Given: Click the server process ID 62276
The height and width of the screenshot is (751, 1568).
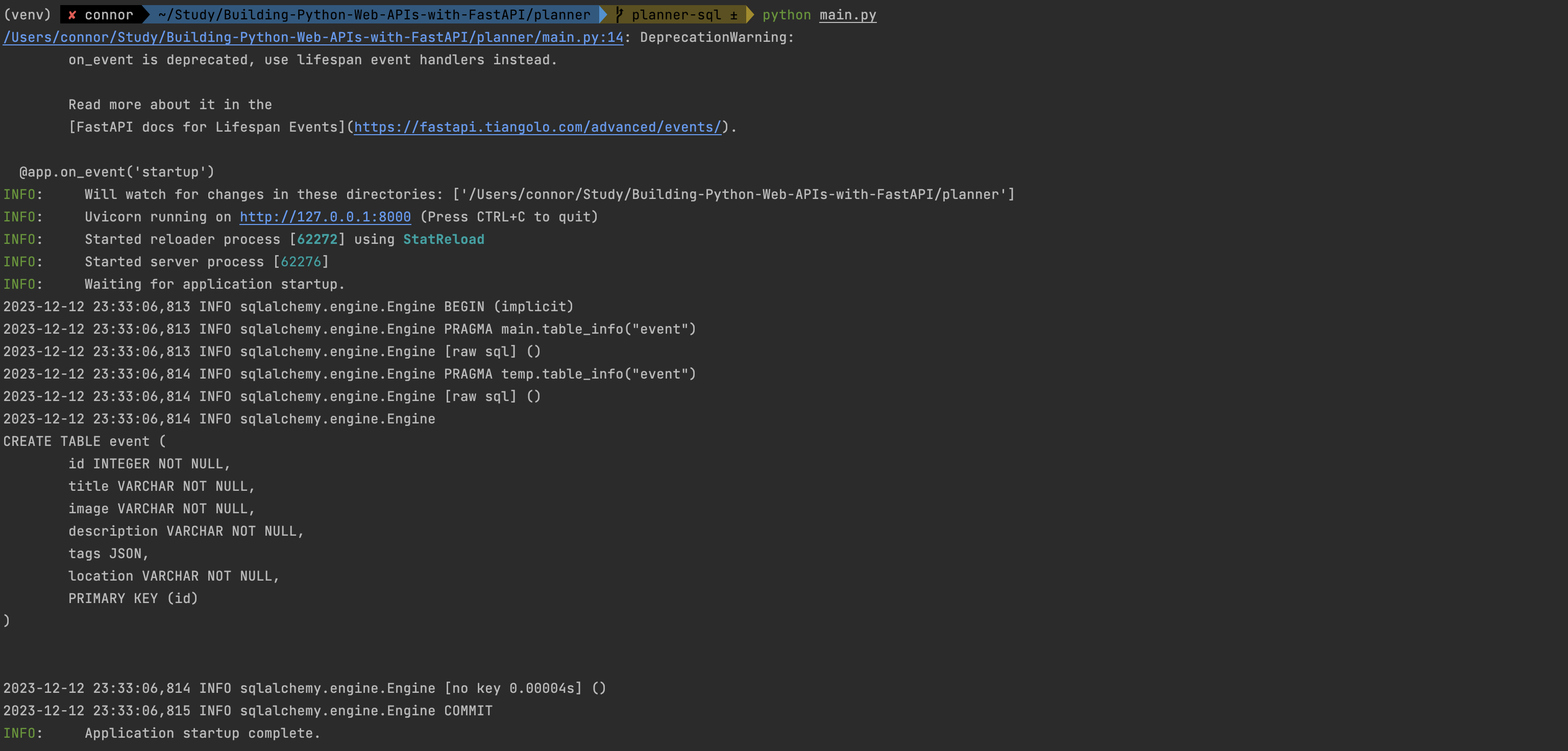Looking at the screenshot, I should pyautogui.click(x=301, y=262).
